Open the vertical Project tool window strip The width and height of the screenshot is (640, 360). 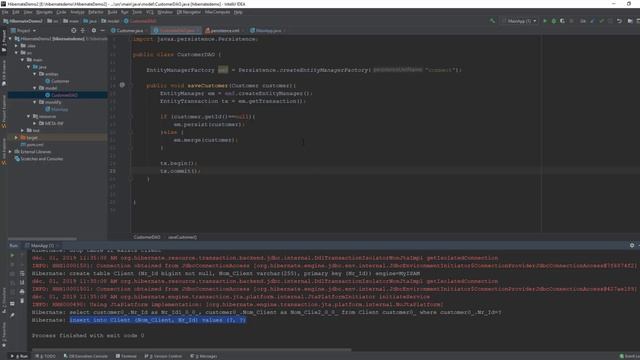coord(4,41)
